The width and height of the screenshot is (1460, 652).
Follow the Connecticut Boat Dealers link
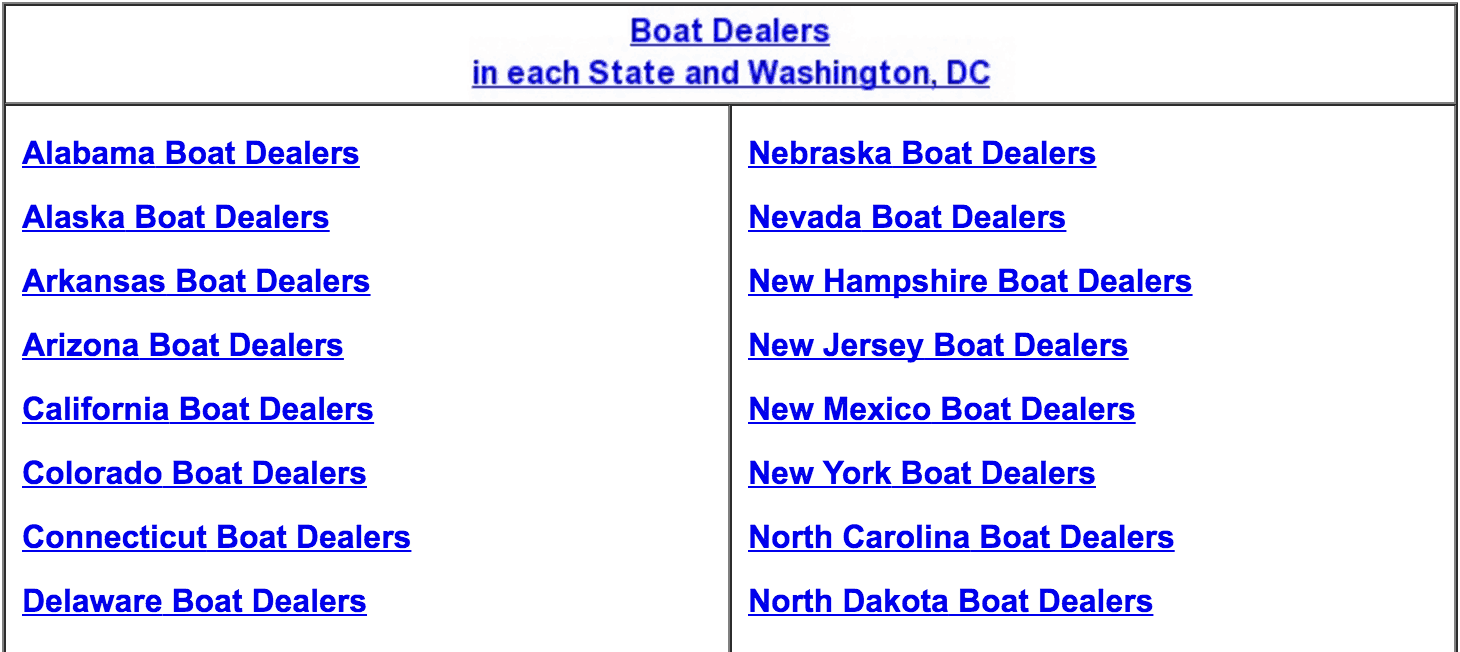(x=216, y=537)
